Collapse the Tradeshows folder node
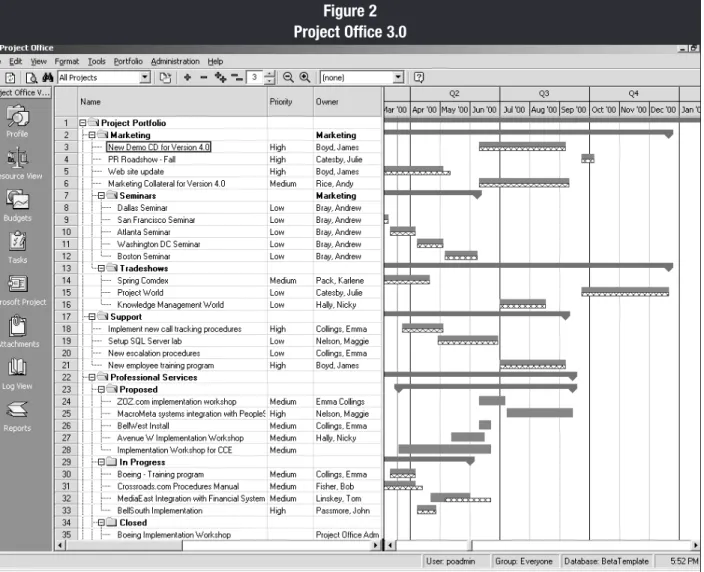This screenshot has height=572, width=704. [x=101, y=268]
